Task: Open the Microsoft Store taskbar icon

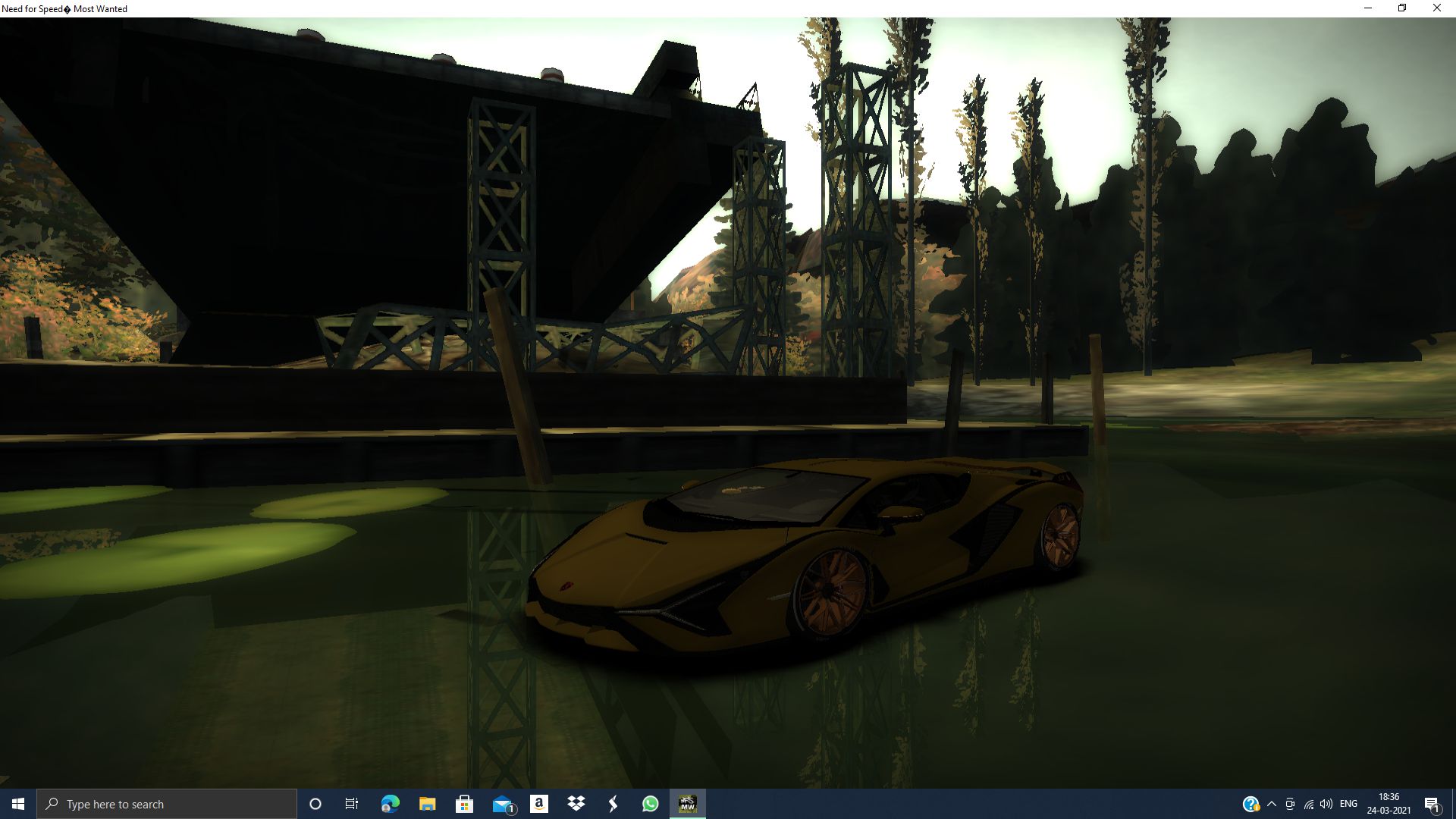Action: point(464,804)
